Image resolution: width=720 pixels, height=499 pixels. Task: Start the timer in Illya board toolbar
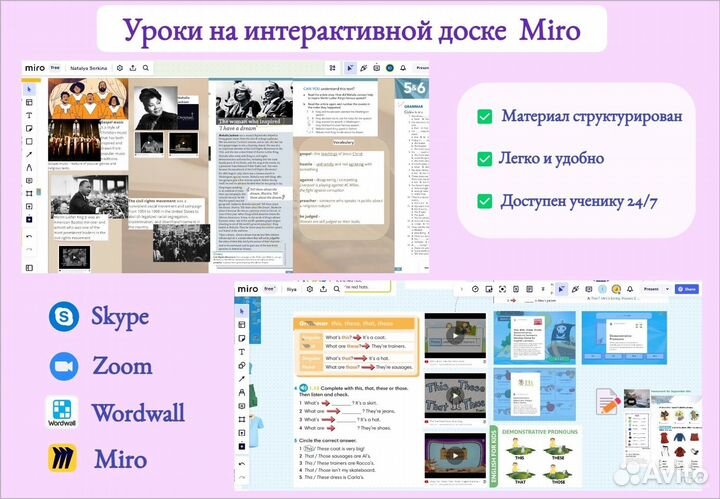pyautogui.click(x=475, y=289)
